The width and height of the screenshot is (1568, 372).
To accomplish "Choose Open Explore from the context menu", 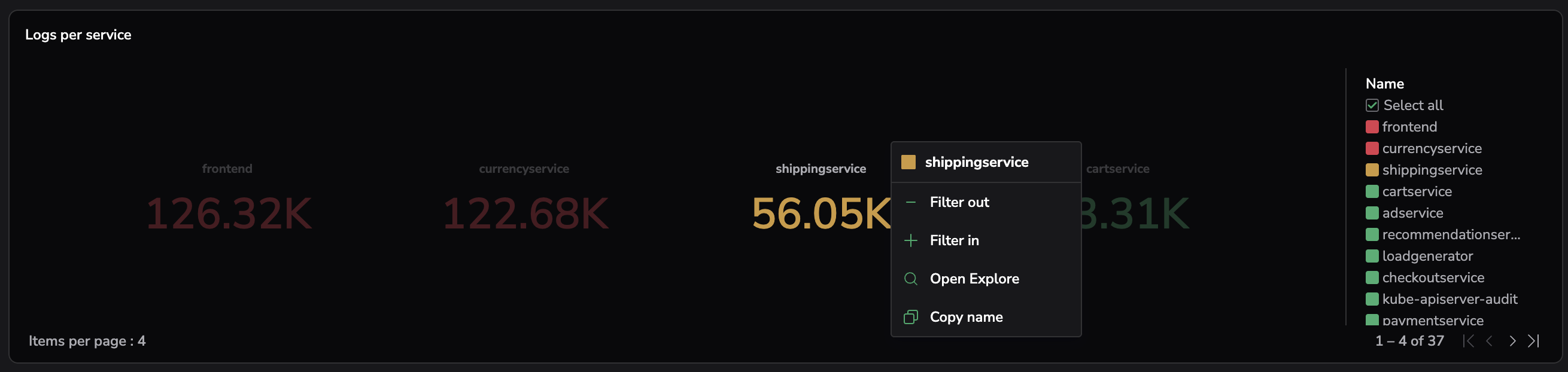I will point(974,279).
